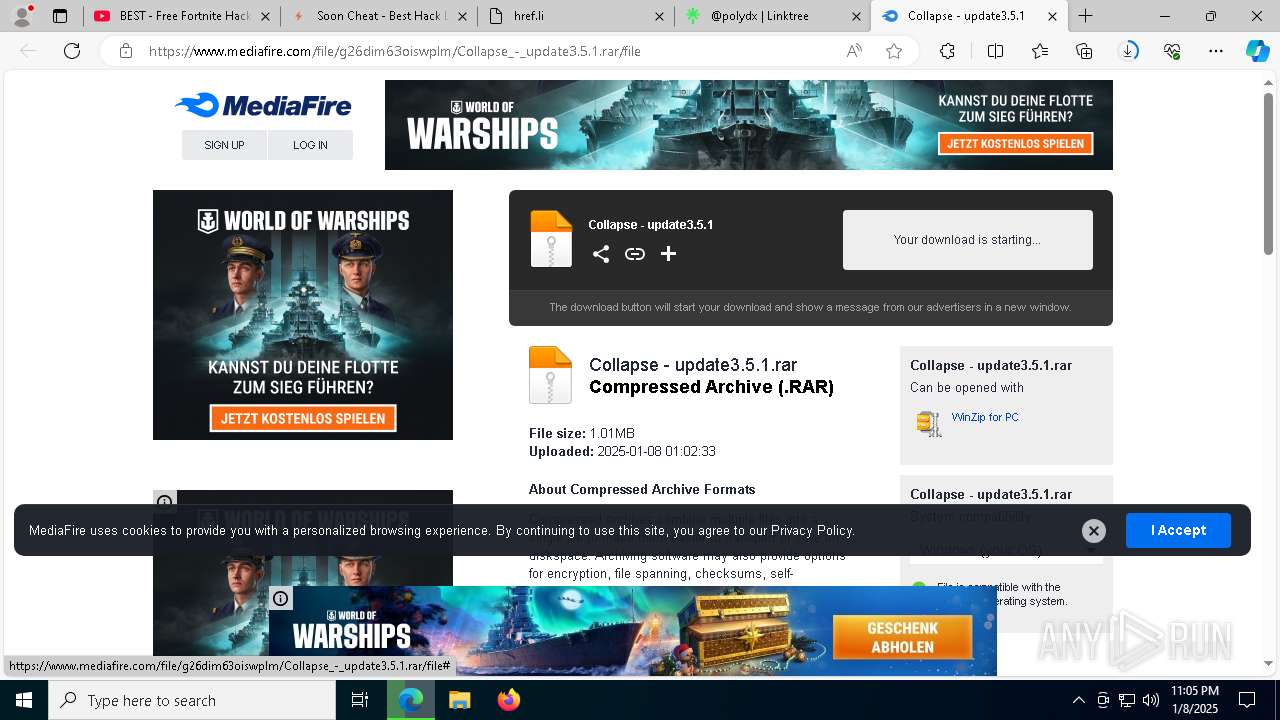Screen dimensions: 1280x720
Task: Click the taskbar search box
Action: (x=192, y=700)
